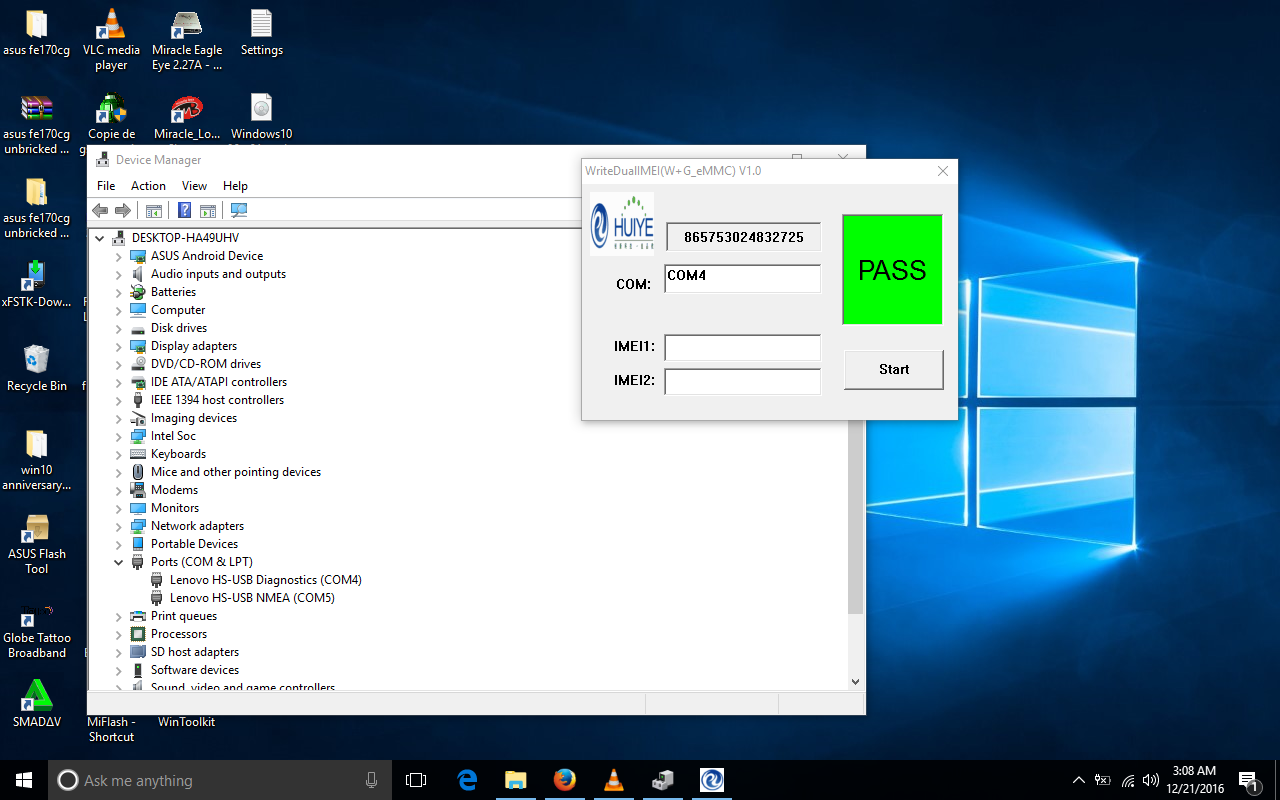Click the Forward arrow in Device Manager toolbar
Image resolution: width=1280 pixels, height=800 pixels.
pyautogui.click(x=122, y=210)
